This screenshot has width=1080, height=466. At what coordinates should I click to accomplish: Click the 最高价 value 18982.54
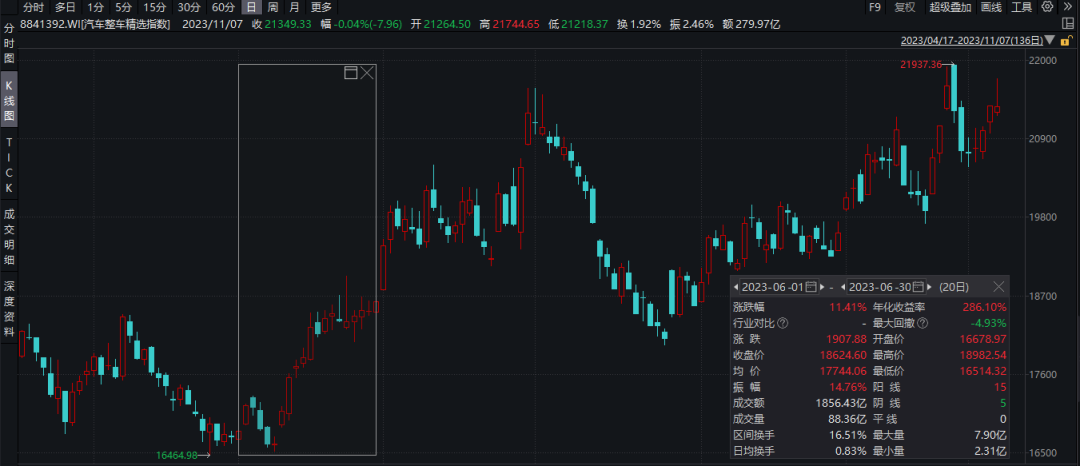click(x=983, y=355)
